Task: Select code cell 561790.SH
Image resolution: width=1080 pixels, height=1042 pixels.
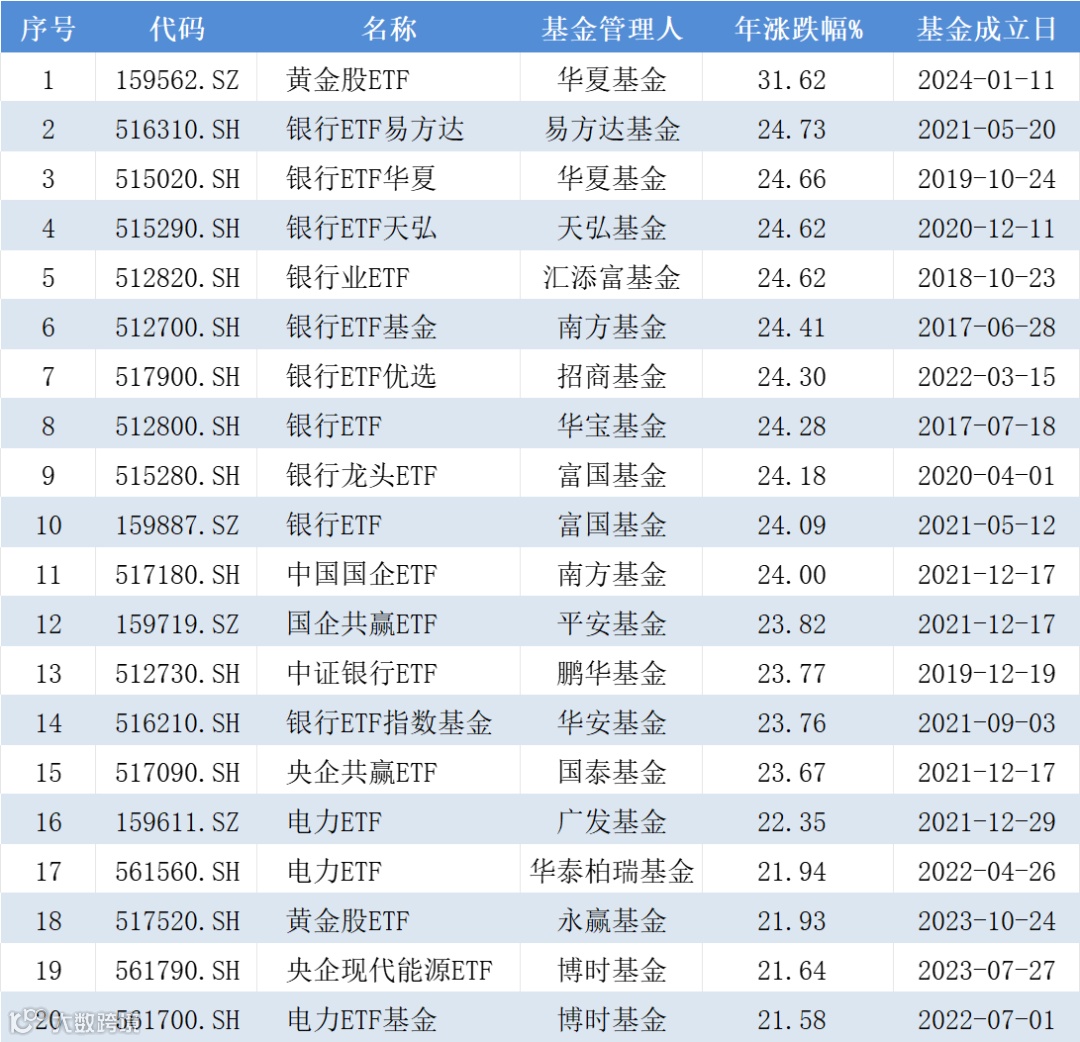Action: point(177,971)
